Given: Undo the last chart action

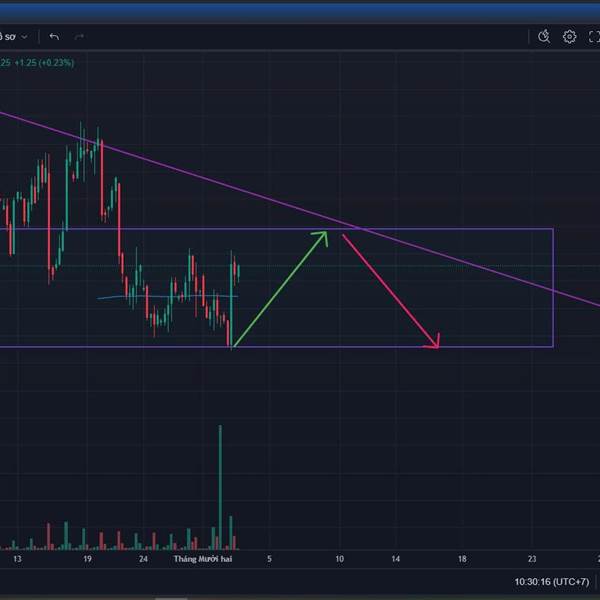Looking at the screenshot, I should (54, 37).
